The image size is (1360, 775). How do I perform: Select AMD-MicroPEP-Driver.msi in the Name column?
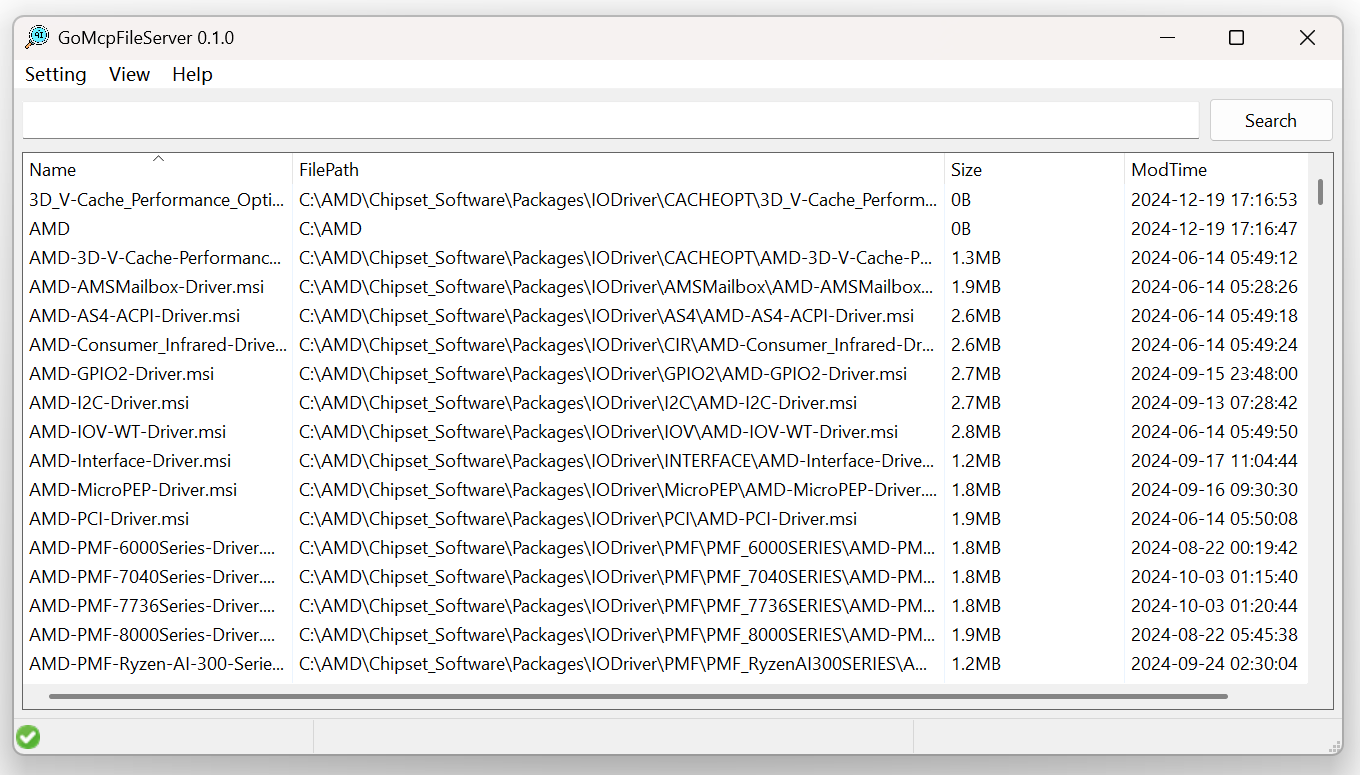click(133, 490)
